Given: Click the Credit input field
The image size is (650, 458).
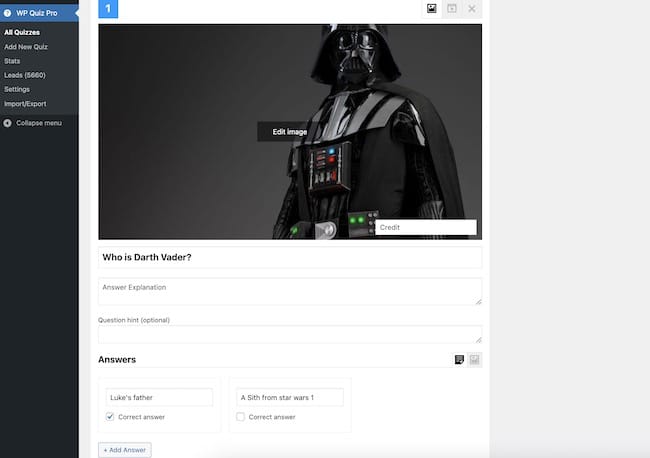Looking at the screenshot, I should [x=426, y=227].
